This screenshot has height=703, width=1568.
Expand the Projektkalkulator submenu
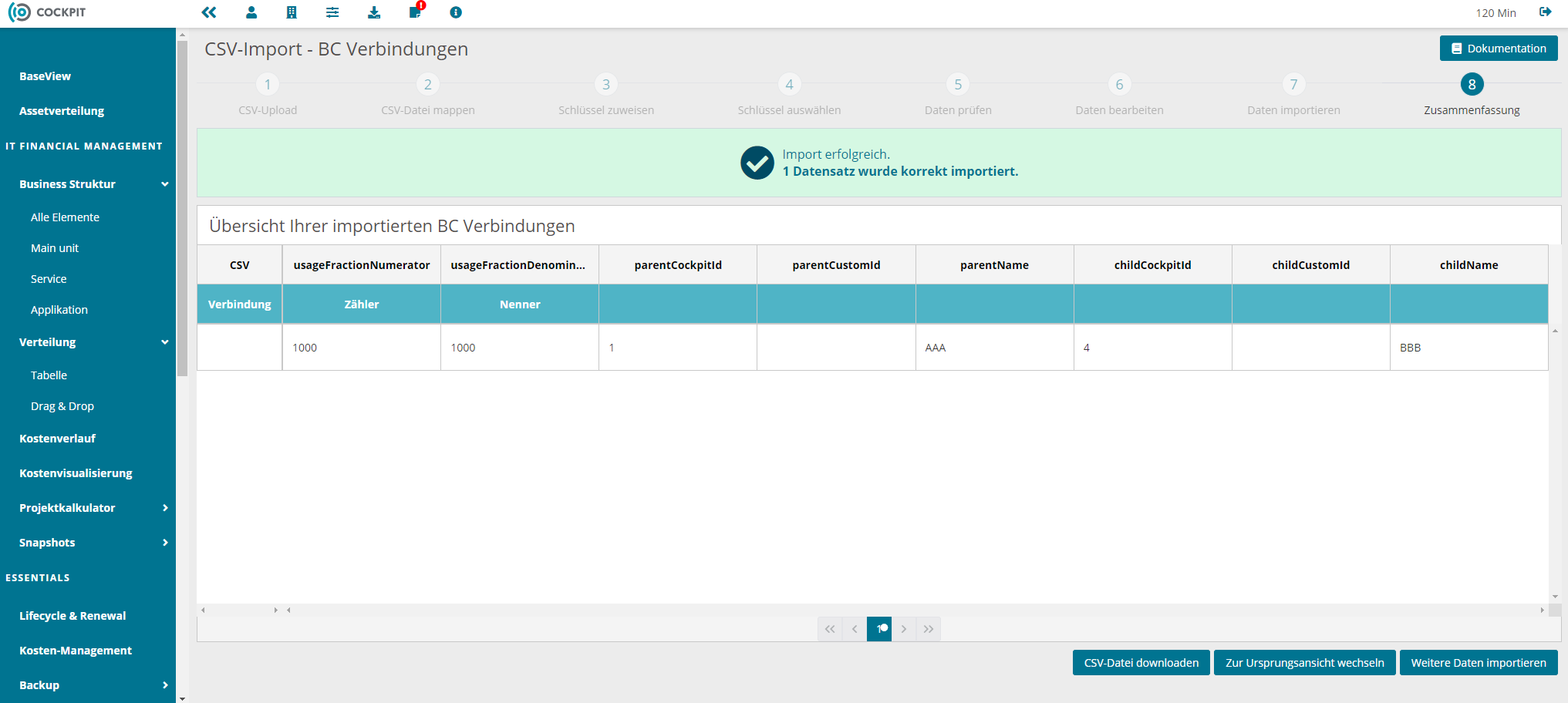click(x=165, y=508)
